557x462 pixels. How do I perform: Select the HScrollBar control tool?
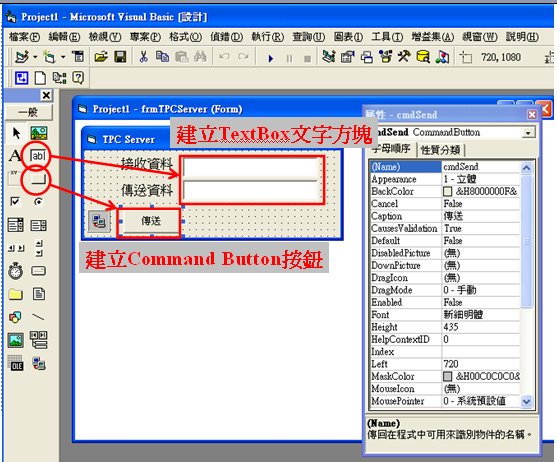pos(16,248)
